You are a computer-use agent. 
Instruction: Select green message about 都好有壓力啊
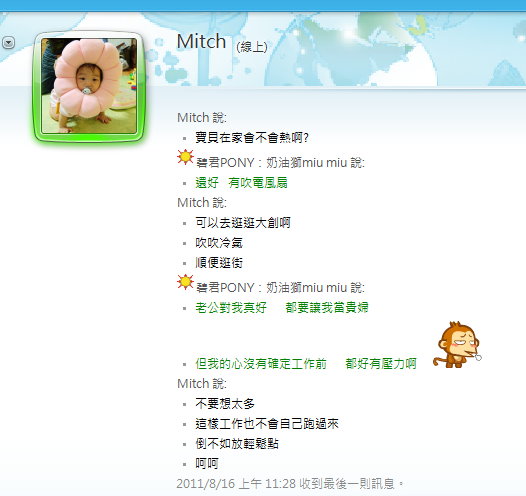coord(306,364)
